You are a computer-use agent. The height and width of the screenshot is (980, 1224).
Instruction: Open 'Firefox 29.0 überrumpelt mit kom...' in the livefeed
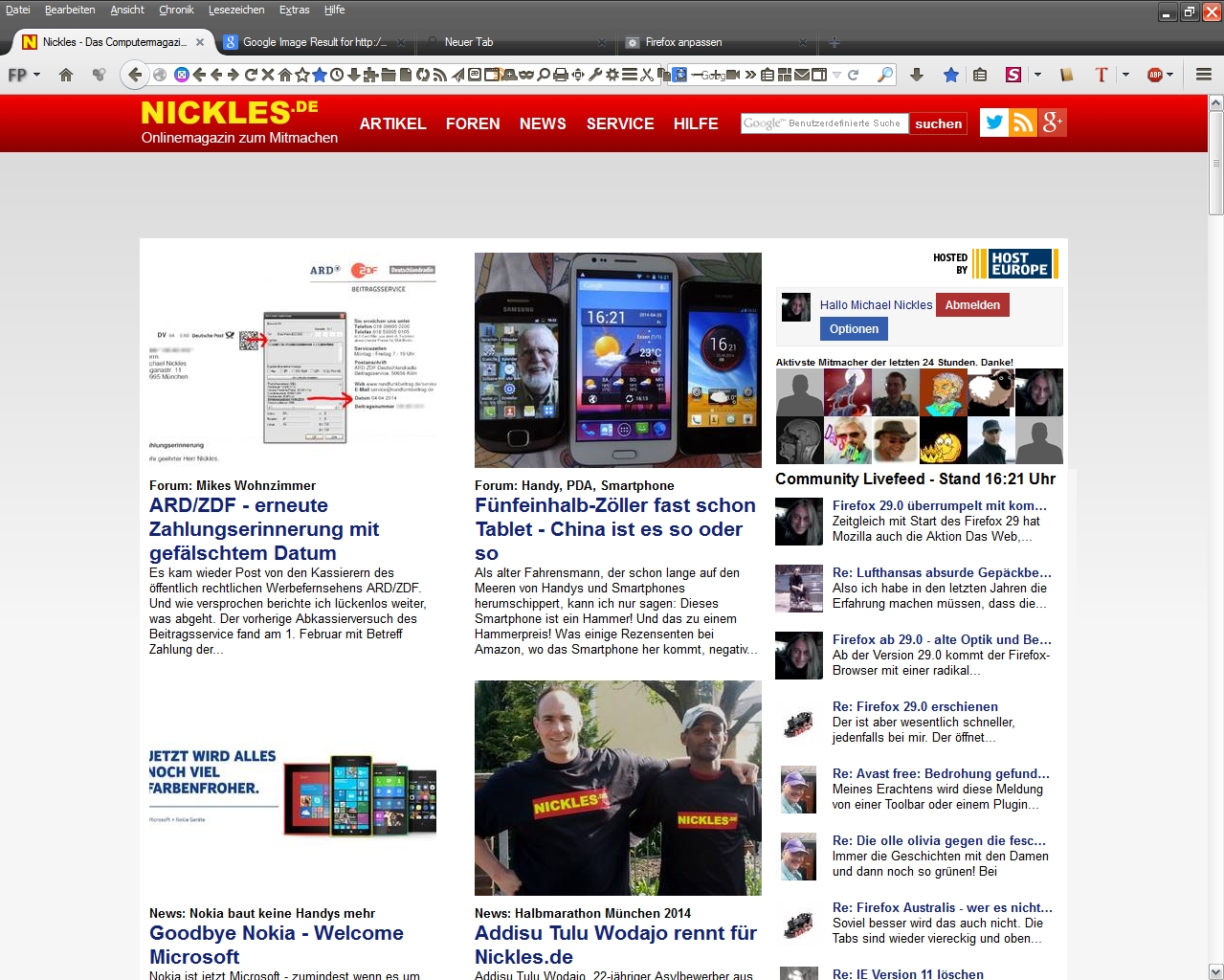[940, 505]
